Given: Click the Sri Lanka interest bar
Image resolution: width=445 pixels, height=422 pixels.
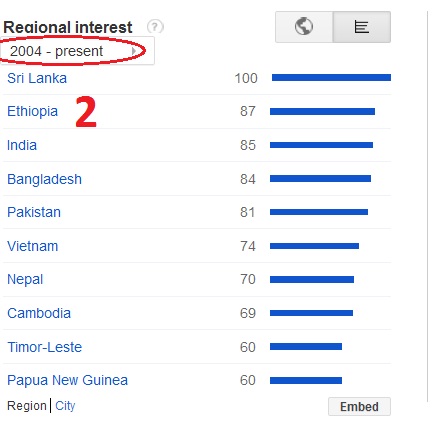Looking at the screenshot, I should point(331,78).
